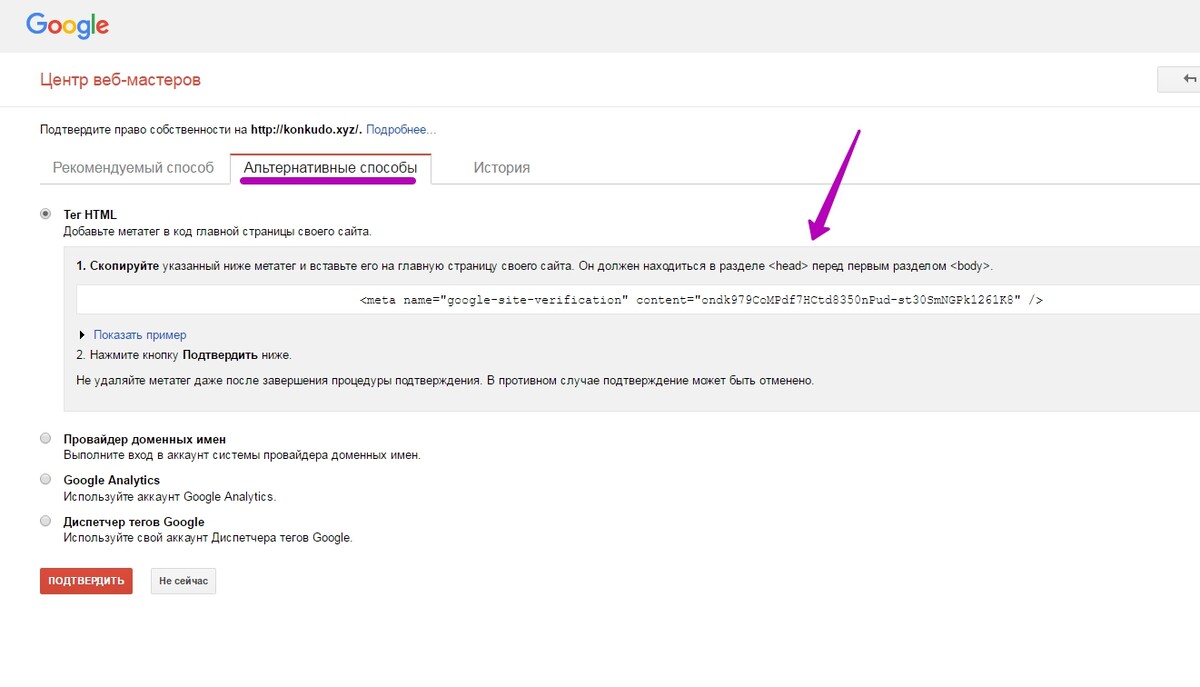Select the Тег HTML radio button

point(45,214)
